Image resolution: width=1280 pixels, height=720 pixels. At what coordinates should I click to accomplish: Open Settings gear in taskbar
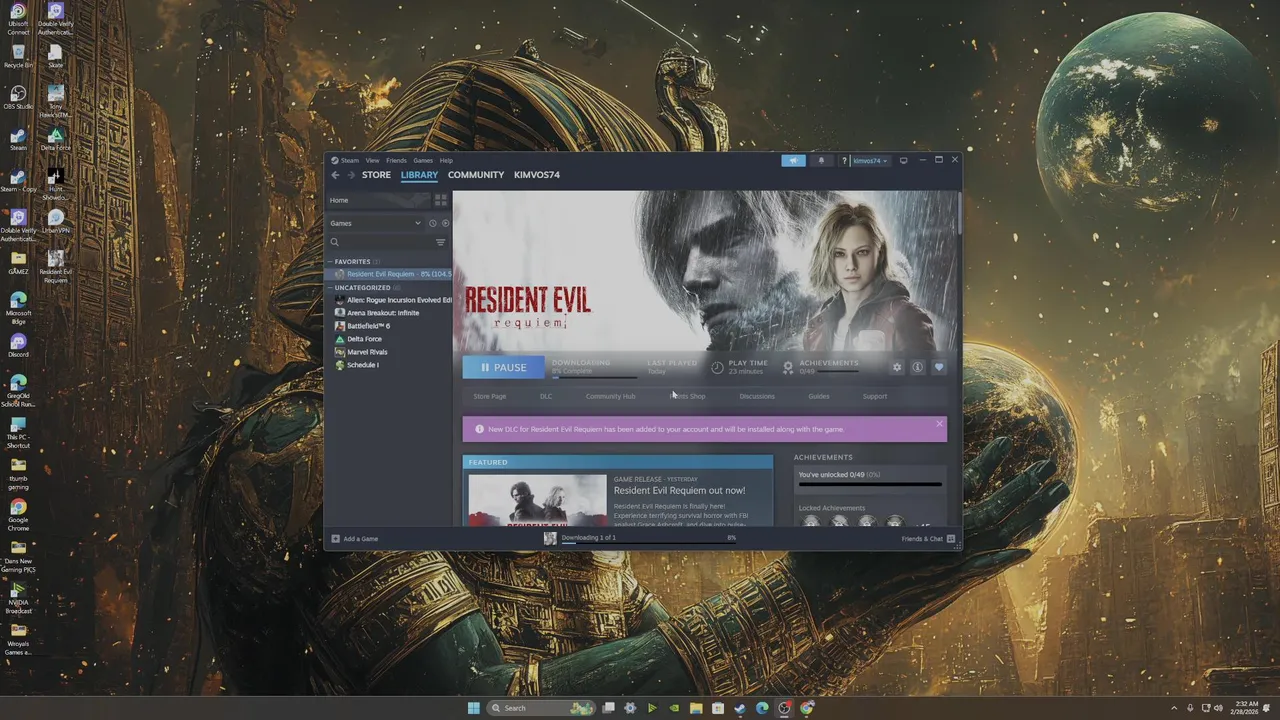click(630, 708)
